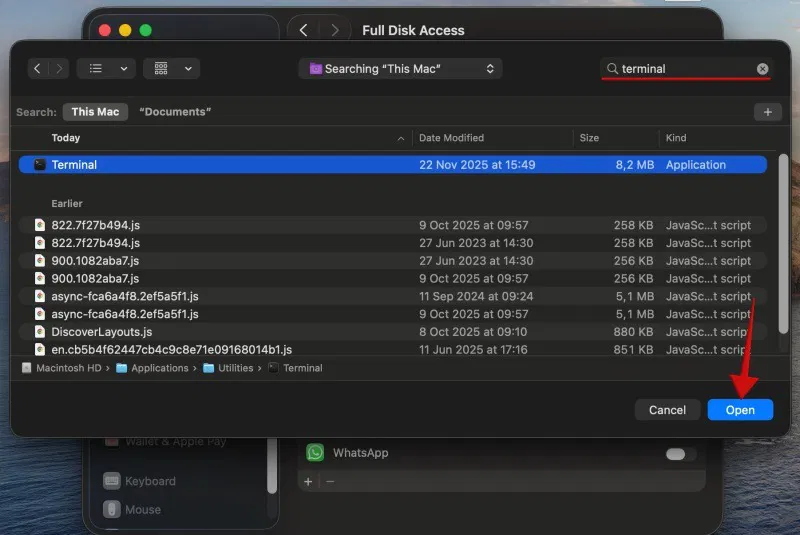Expand the Searching "This Mac" location popup

(400, 69)
